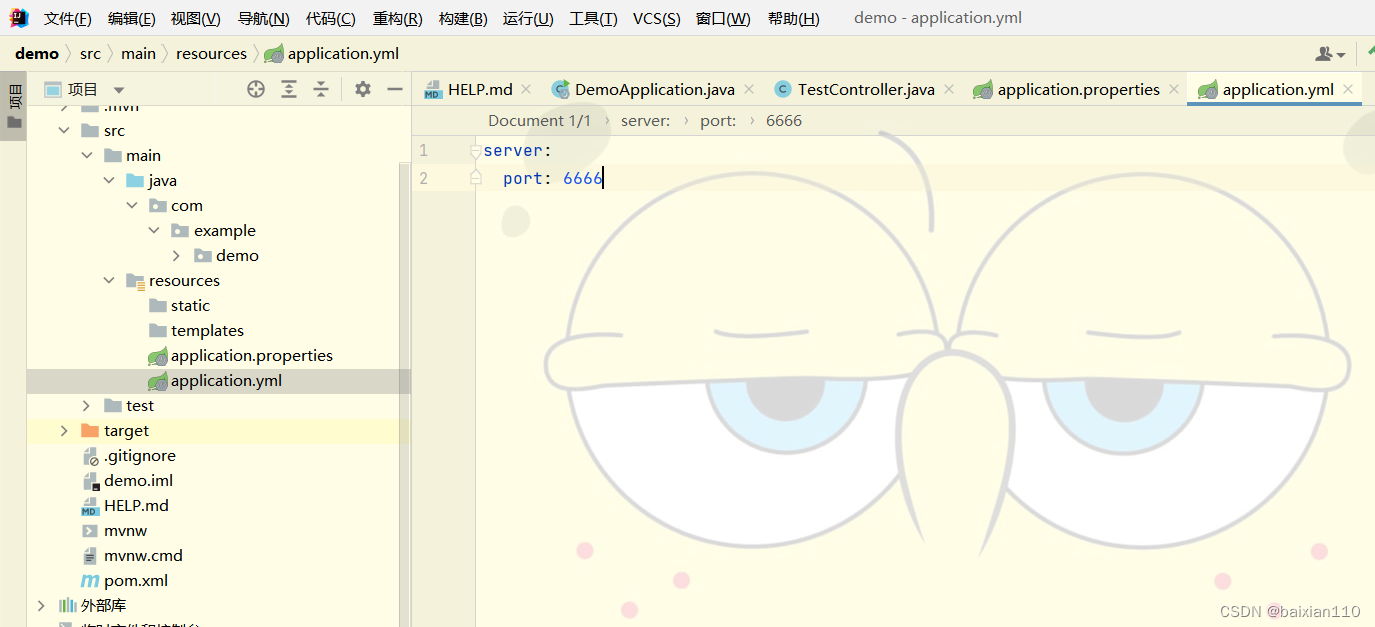This screenshot has width=1375, height=627.
Task: Close the DemoApplication.java tab
Action: [749, 89]
